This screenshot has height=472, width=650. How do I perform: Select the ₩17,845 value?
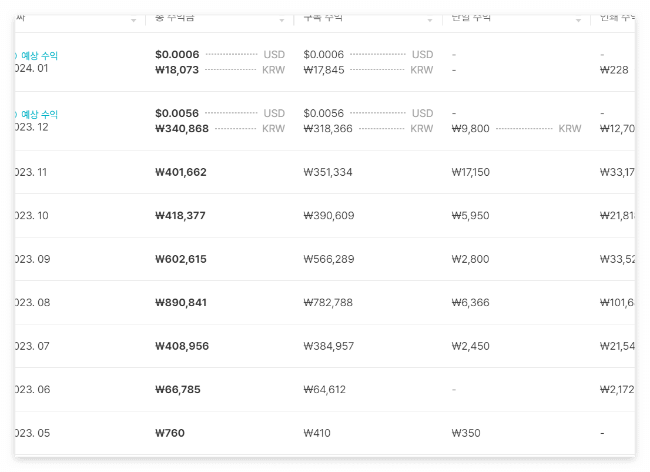324,70
